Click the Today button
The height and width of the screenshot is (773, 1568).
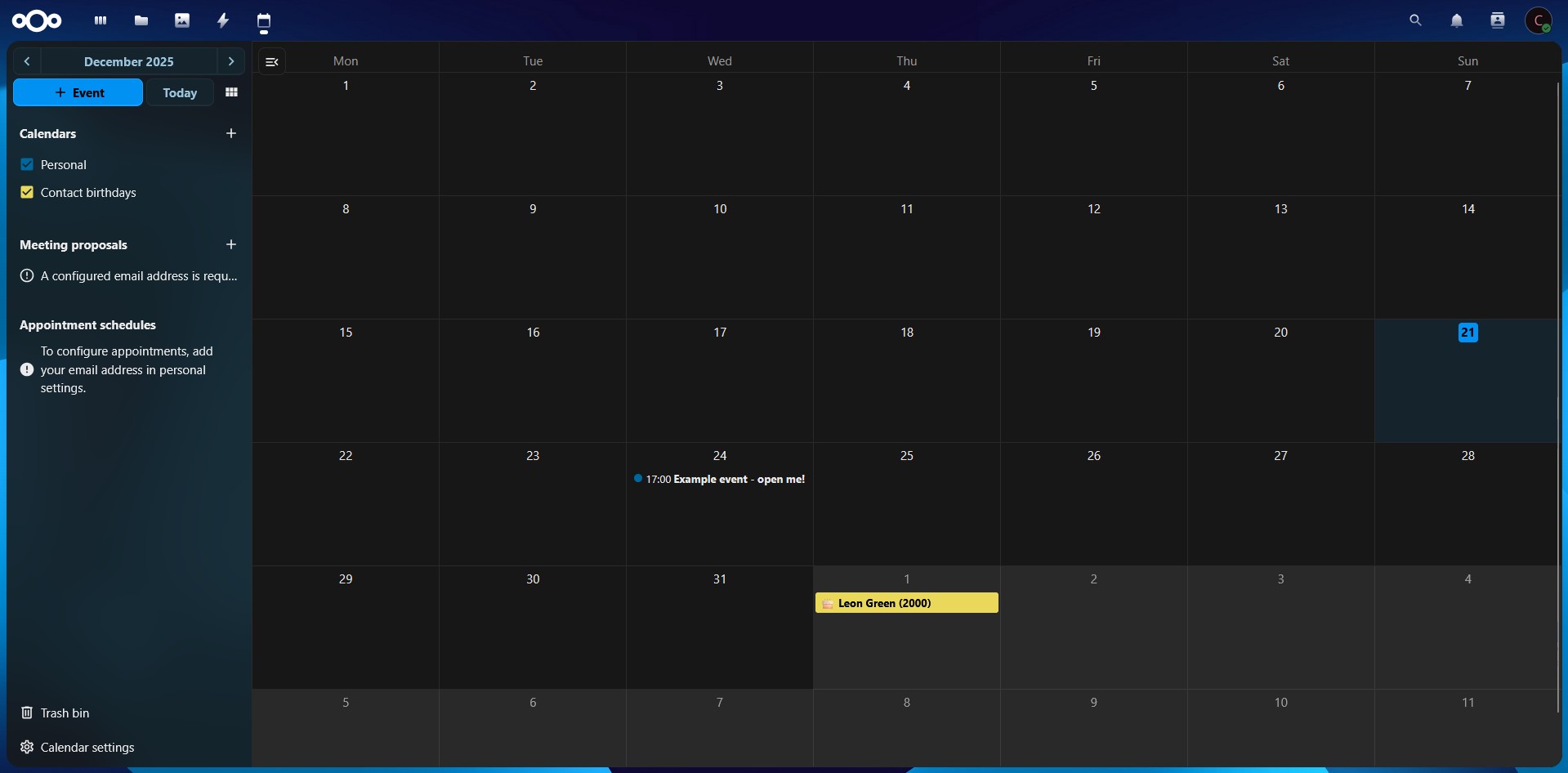[x=180, y=92]
